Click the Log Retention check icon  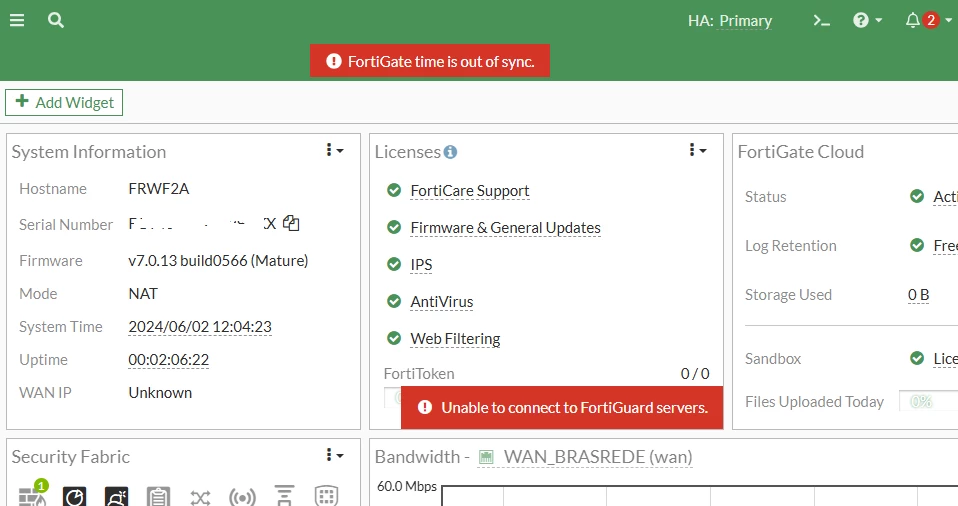(x=917, y=245)
